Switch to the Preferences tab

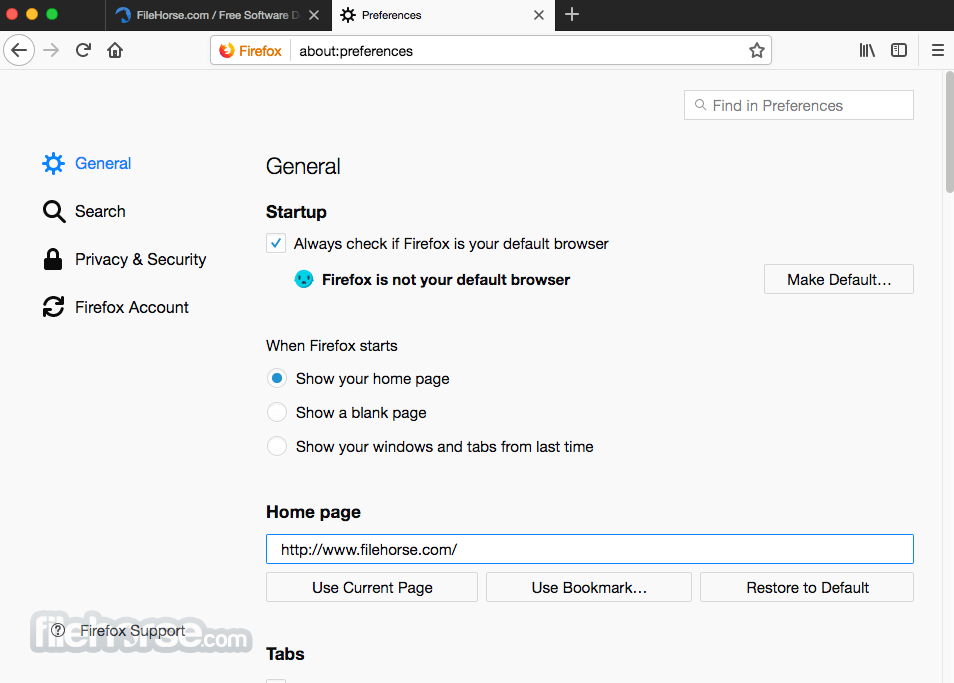tap(443, 15)
